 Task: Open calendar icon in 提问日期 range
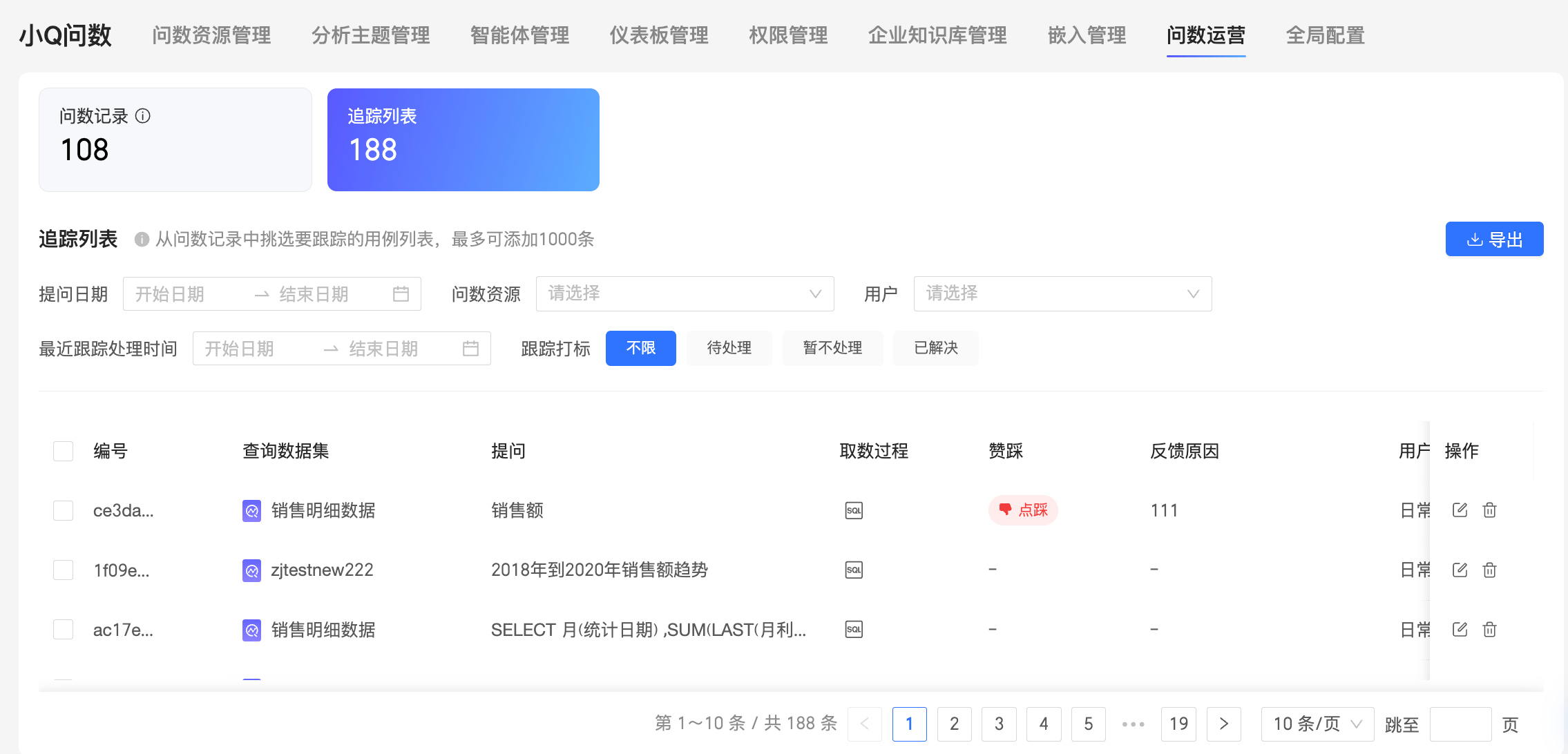click(401, 294)
